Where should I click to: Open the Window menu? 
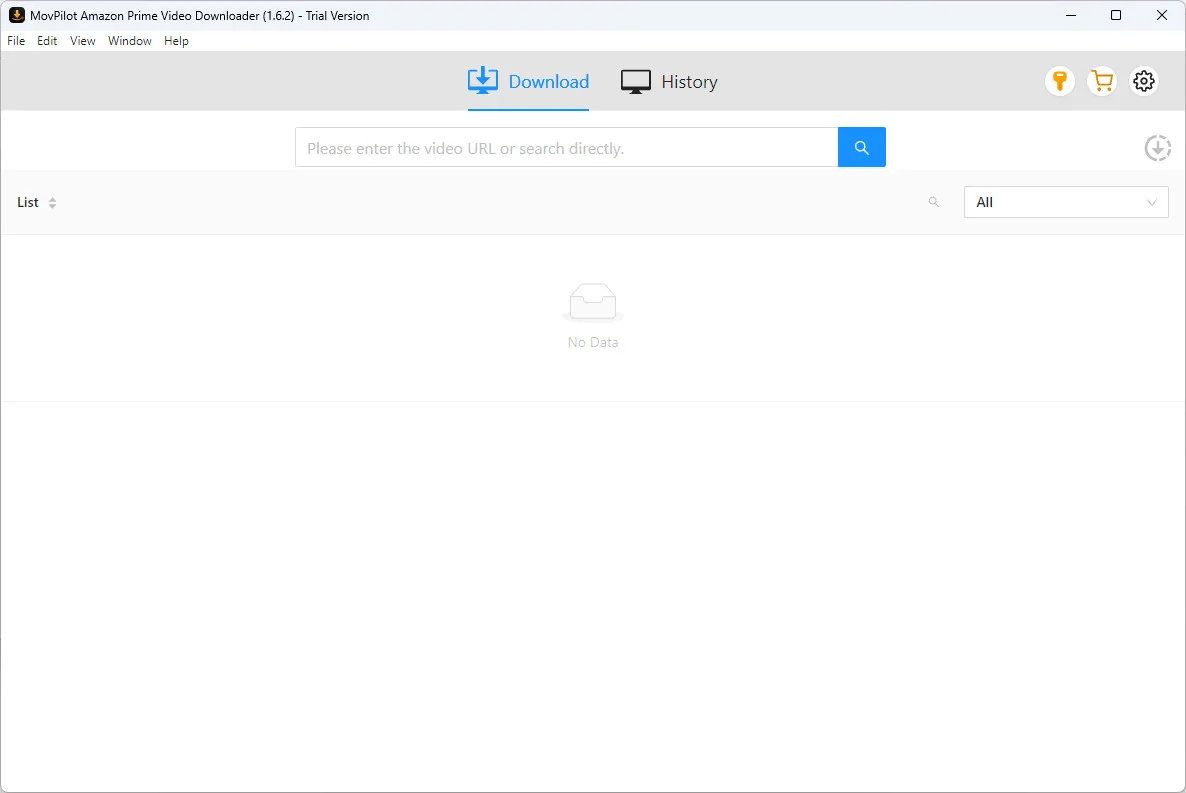130,41
